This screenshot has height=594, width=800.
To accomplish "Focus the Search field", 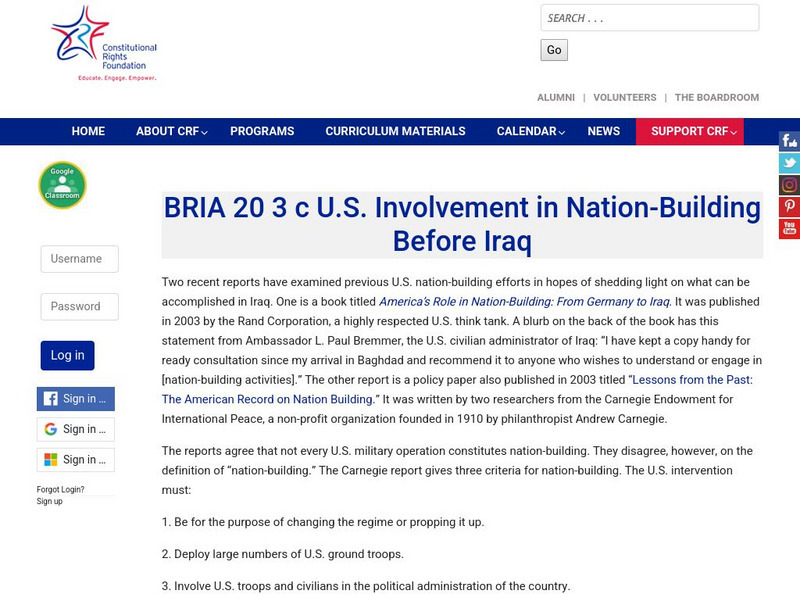I will coord(650,18).
